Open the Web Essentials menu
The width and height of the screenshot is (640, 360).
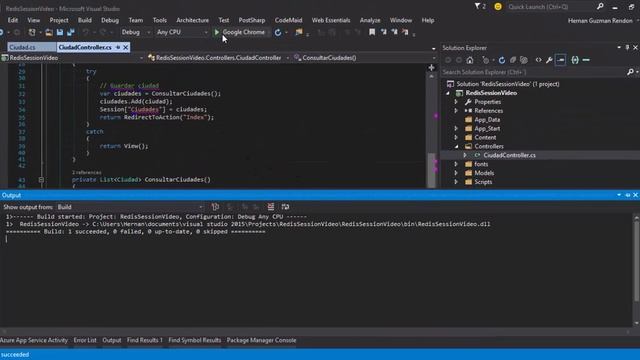tap(331, 20)
